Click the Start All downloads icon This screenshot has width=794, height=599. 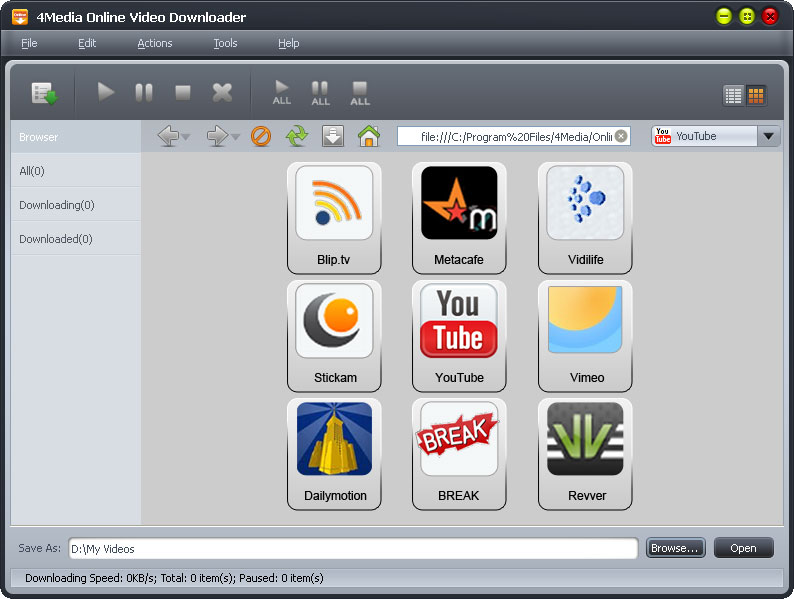pyautogui.click(x=282, y=93)
